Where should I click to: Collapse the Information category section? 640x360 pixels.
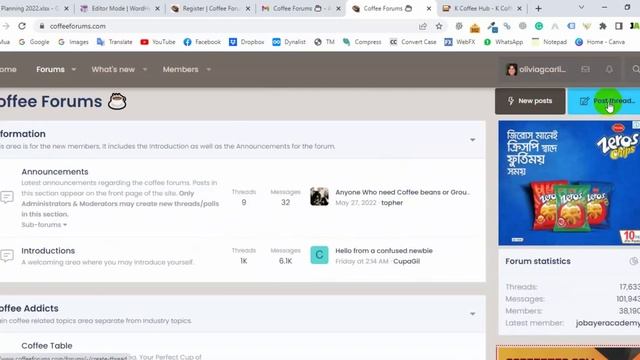tap(472, 140)
